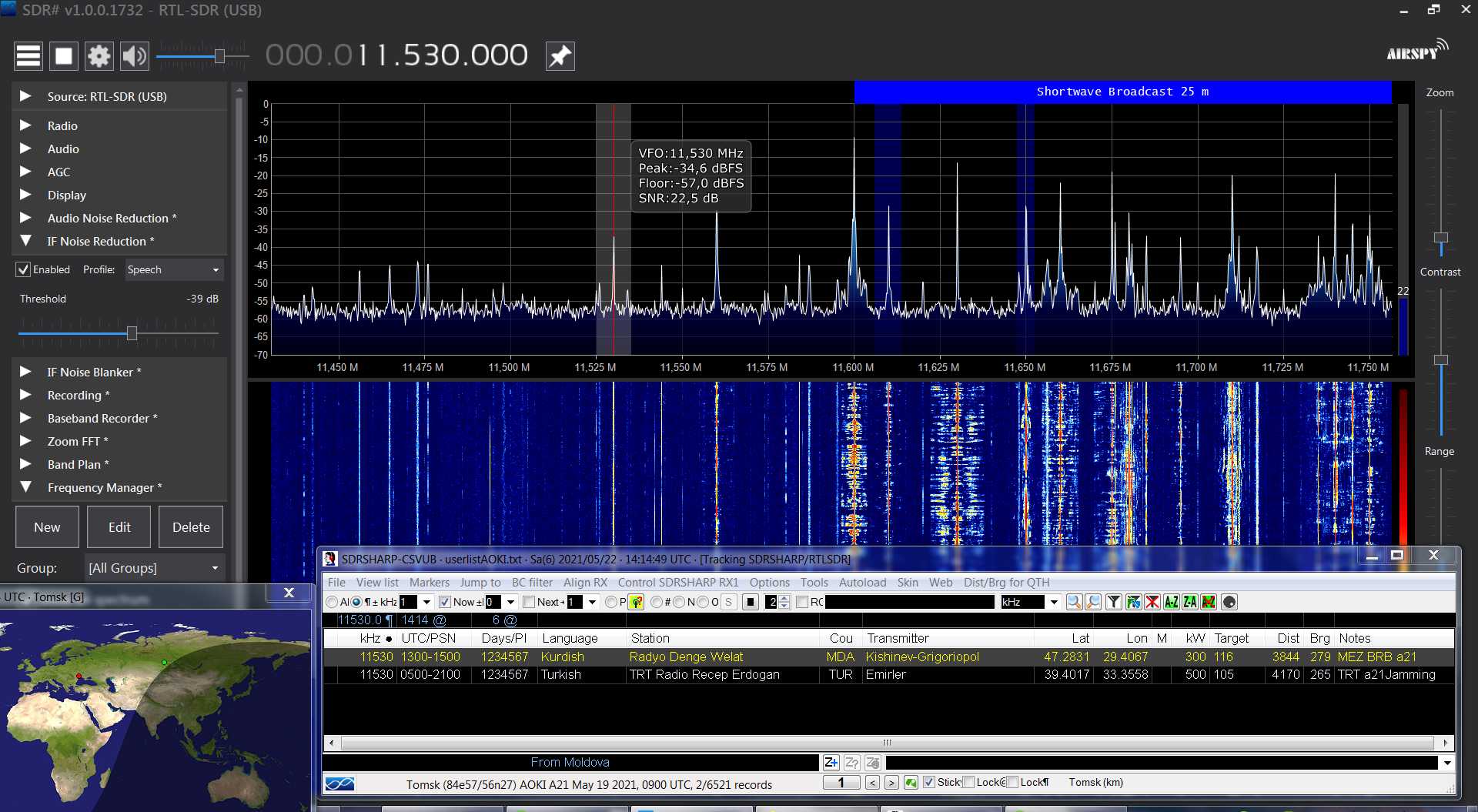Open the Markers menu
The width and height of the screenshot is (1478, 812).
click(429, 582)
